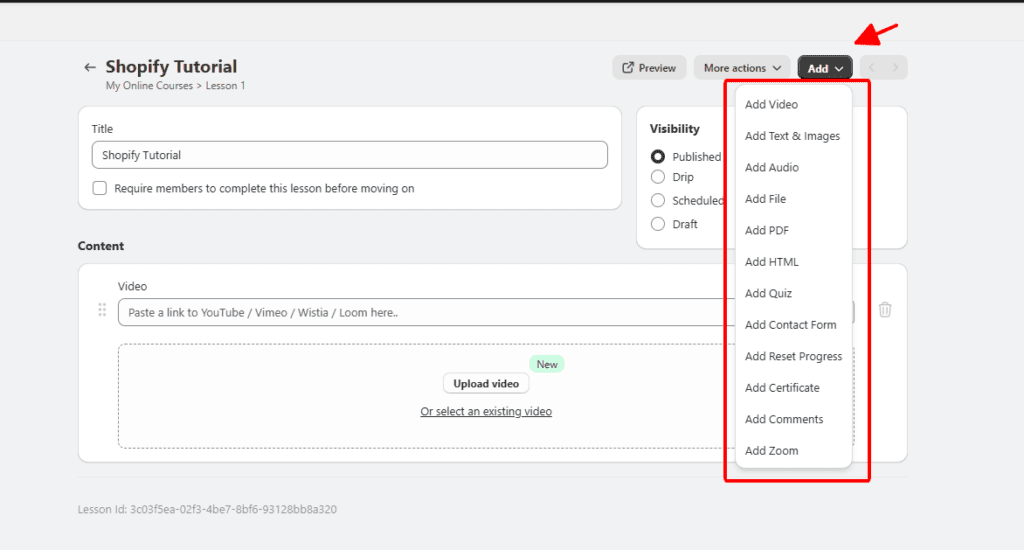Open Preview of the lesson
Image resolution: width=1024 pixels, height=550 pixels.
pyautogui.click(x=649, y=68)
